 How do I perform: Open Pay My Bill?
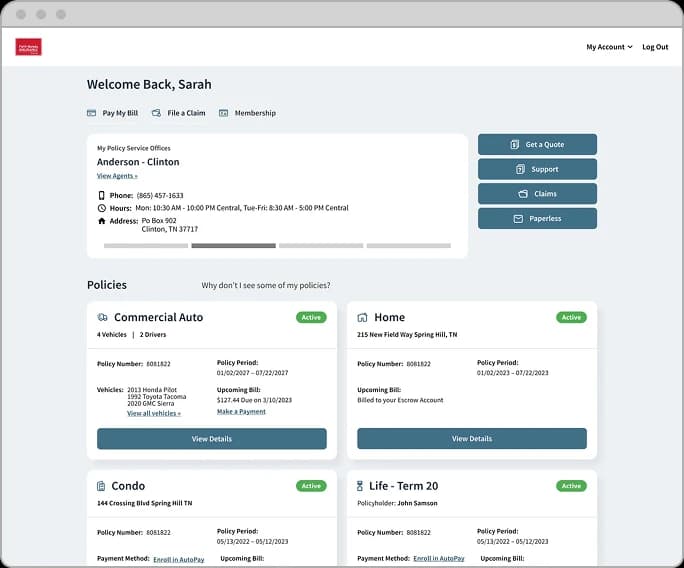pyautogui.click(x=120, y=113)
